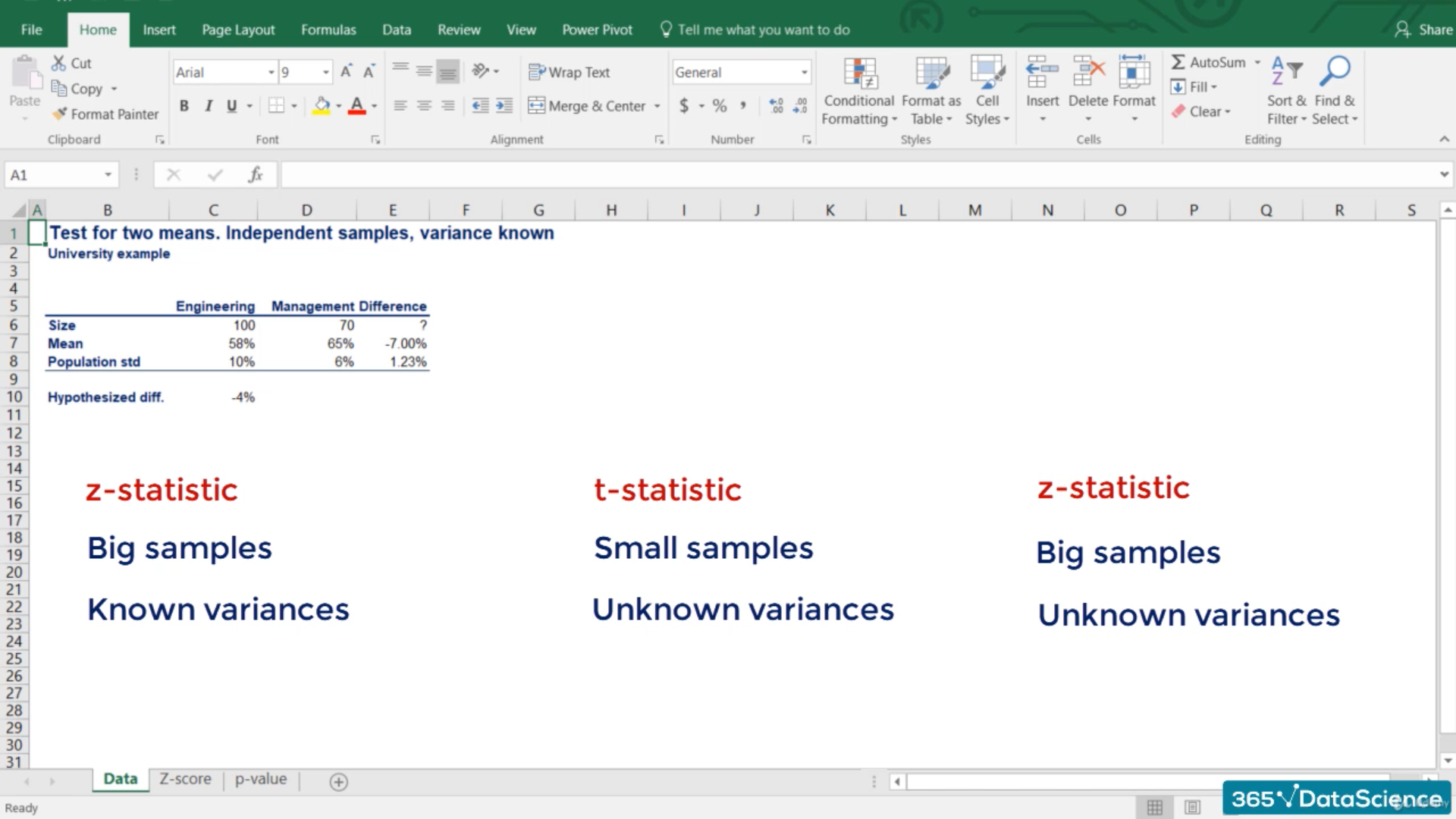Click Increase Font Size icon
This screenshot has height=819, width=1456.
346,71
